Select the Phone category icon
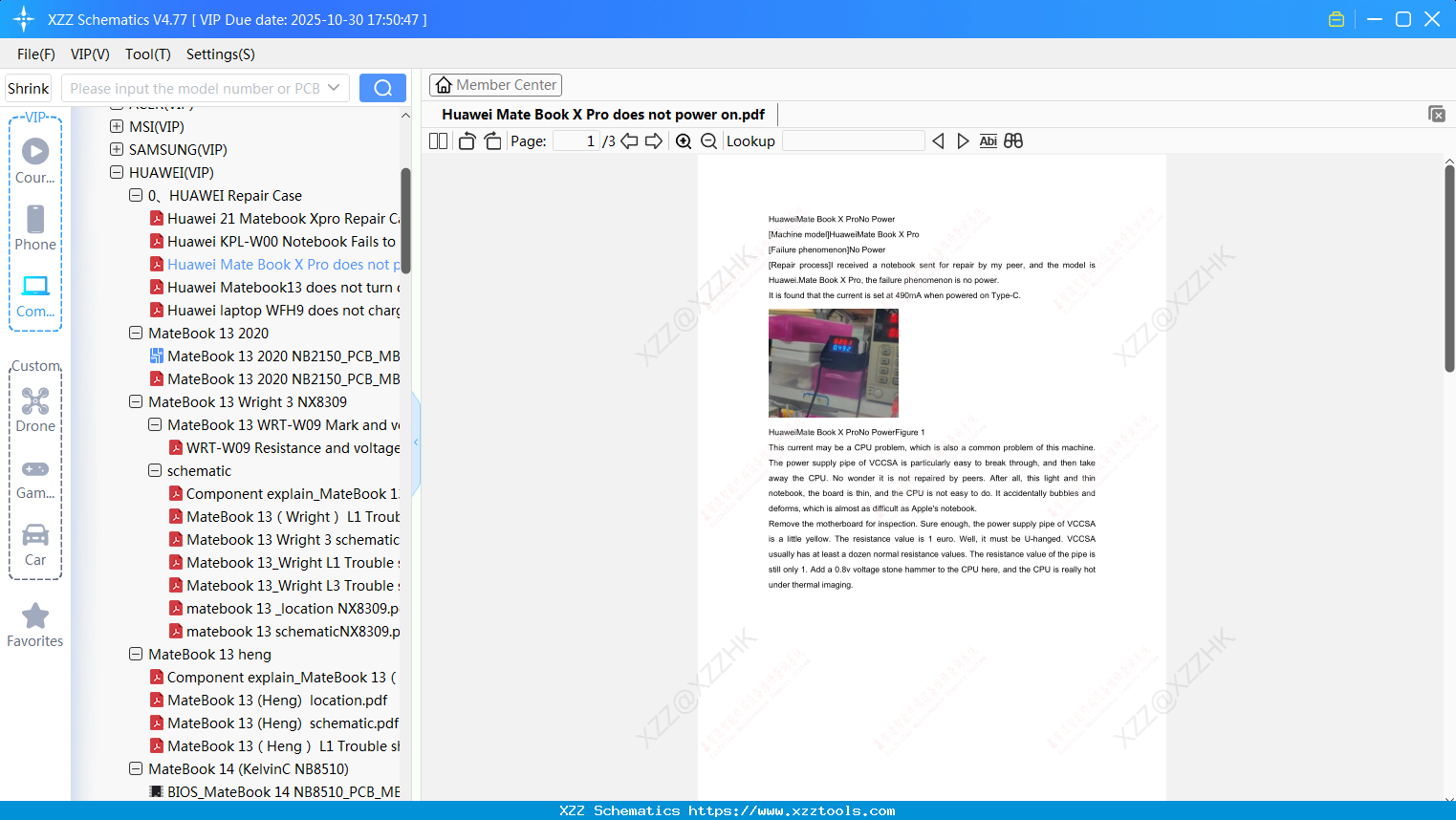Screen dimensions: 1456x820 click(x=35, y=227)
